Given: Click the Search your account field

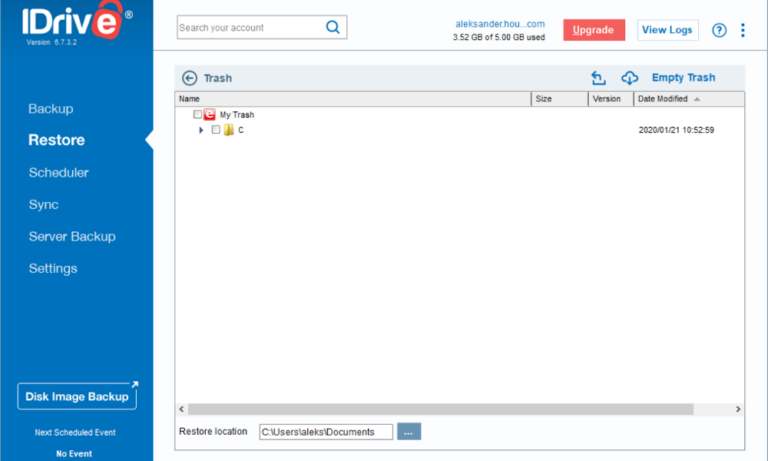Looking at the screenshot, I should 262,27.
